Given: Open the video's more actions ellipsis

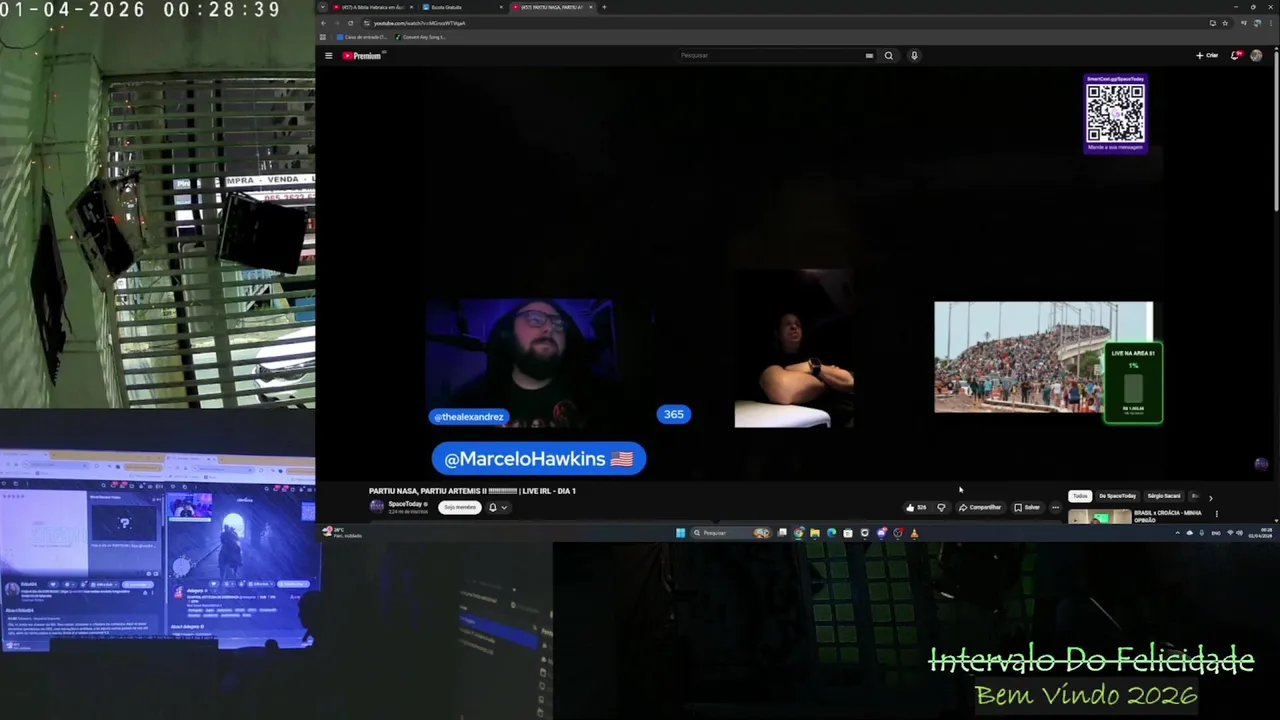Looking at the screenshot, I should (x=1055, y=507).
